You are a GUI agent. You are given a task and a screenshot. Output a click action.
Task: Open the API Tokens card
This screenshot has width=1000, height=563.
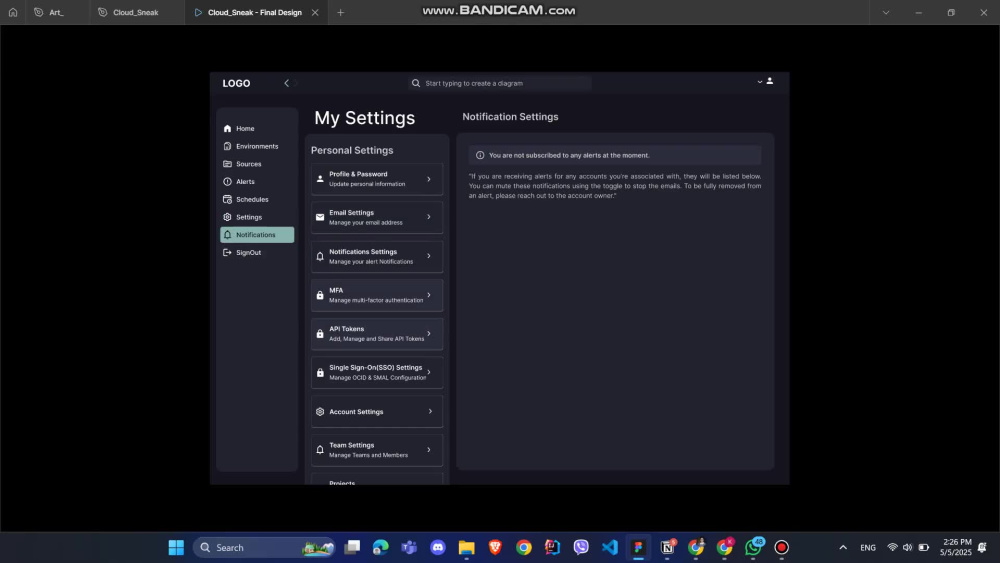click(377, 333)
